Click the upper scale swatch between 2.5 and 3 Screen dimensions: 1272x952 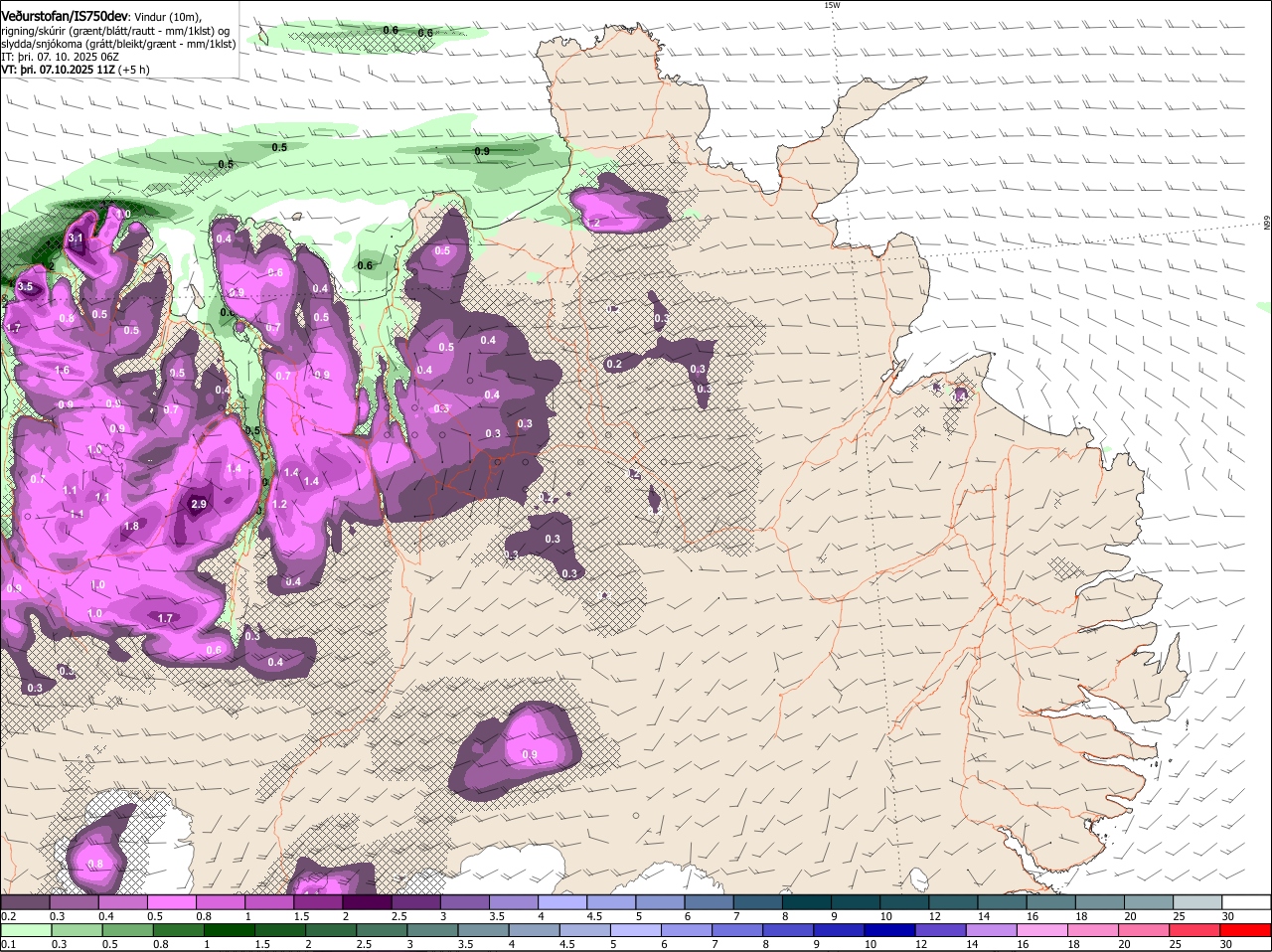(414, 901)
